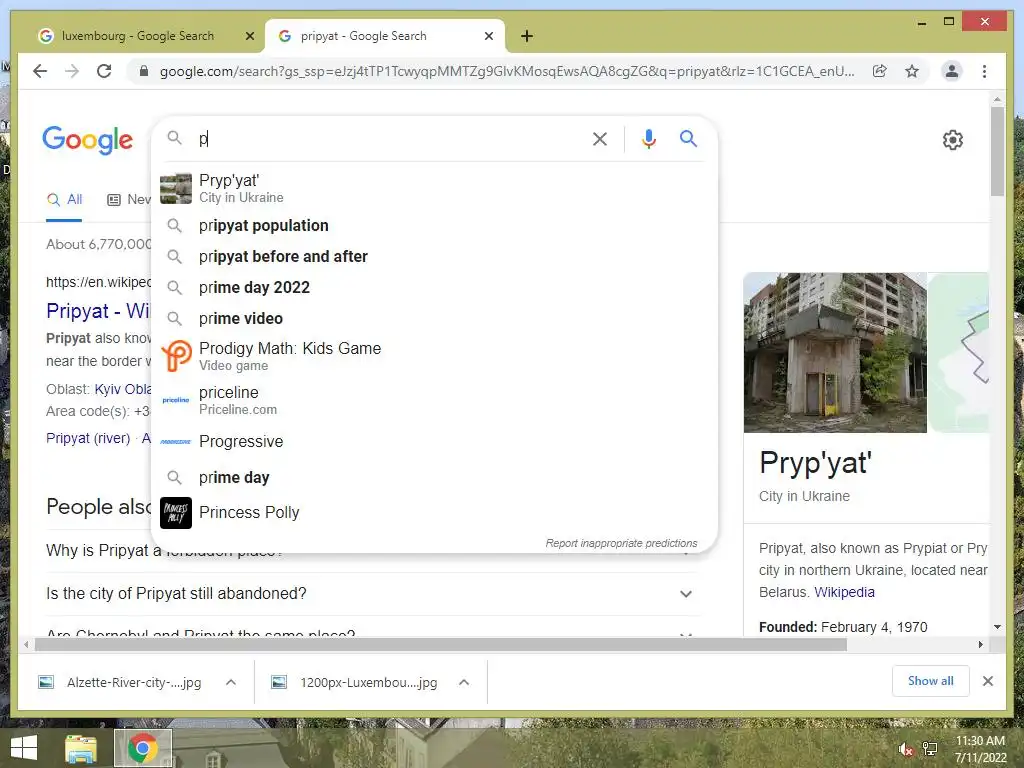Open File Explorer from the taskbar

click(x=80, y=748)
